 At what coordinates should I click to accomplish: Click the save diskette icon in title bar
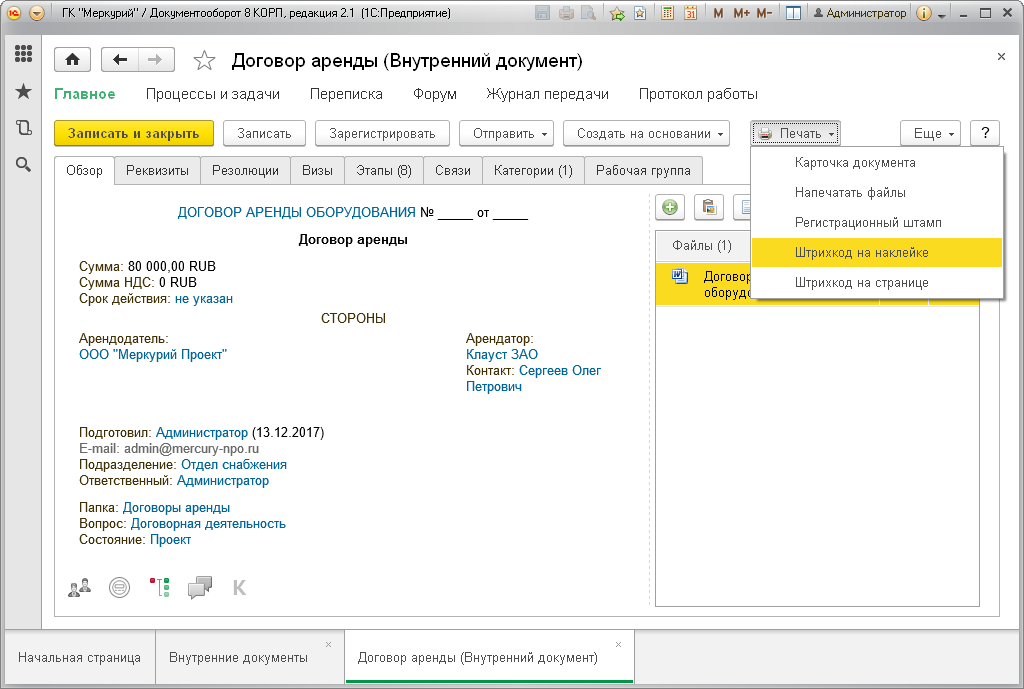pos(542,13)
